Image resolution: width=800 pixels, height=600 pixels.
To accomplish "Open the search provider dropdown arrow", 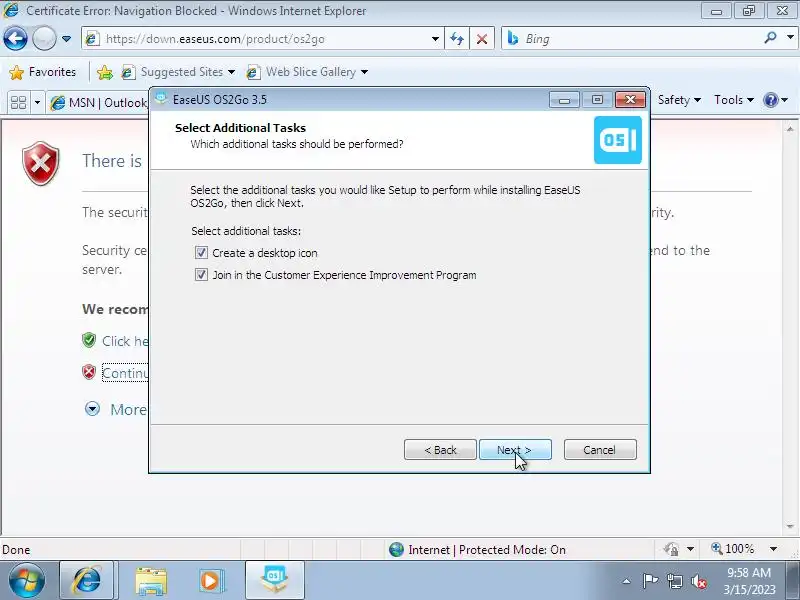I will pyautogui.click(x=790, y=38).
